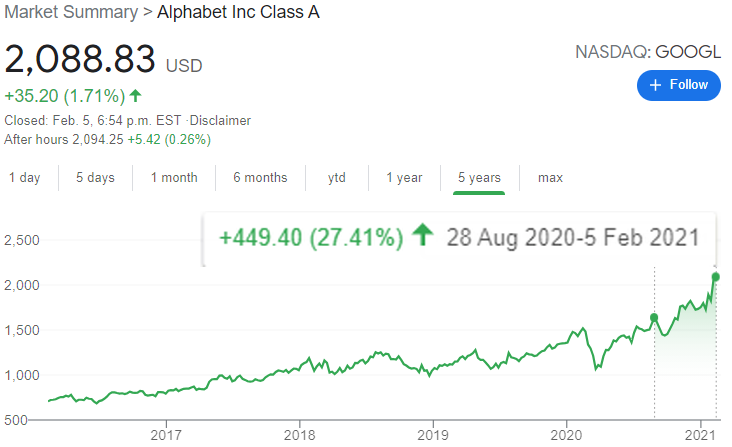Viewport: 732px width, 447px height.
Task: Click the plus icon on Follow button
Action: [656, 85]
